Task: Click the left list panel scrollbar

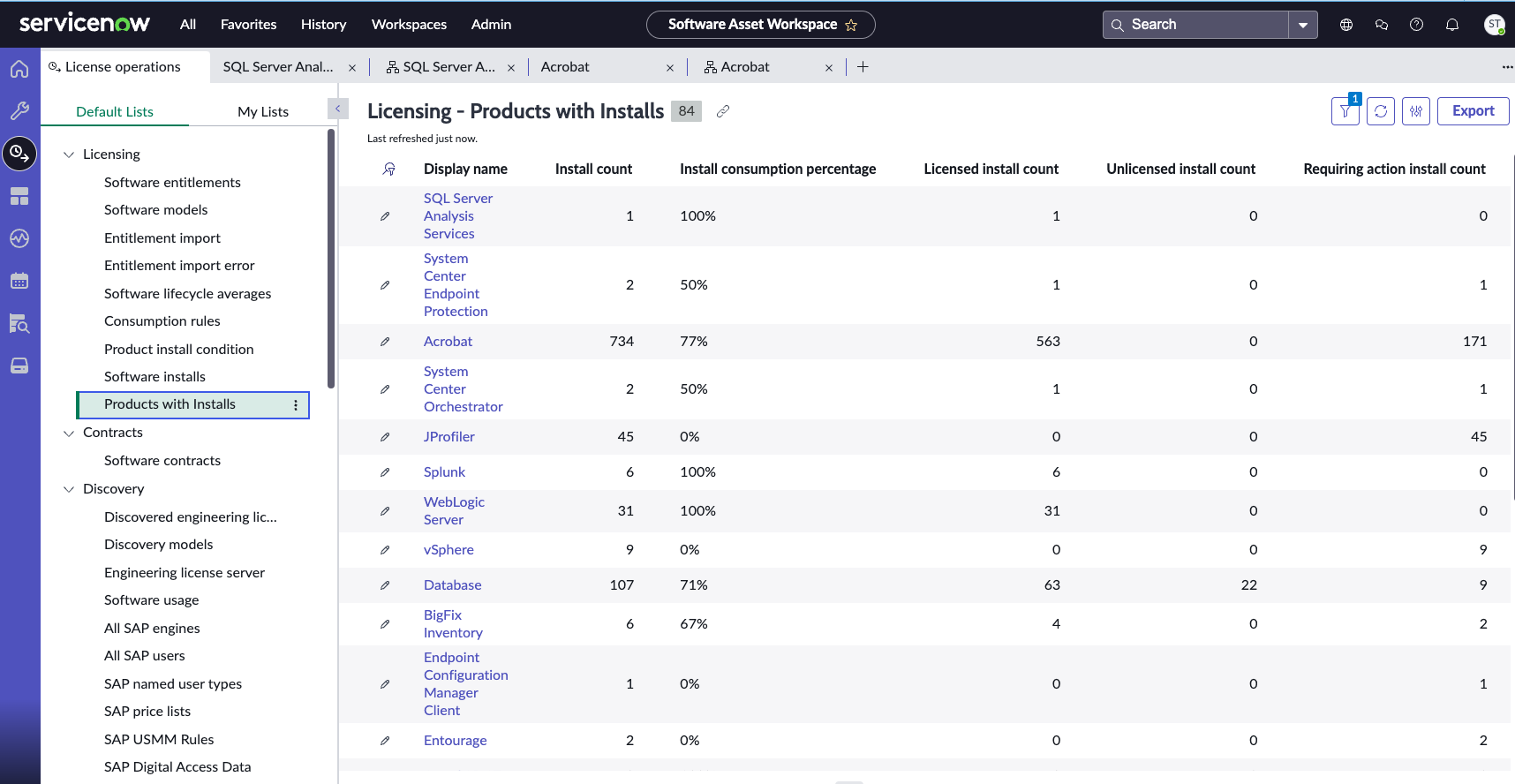Action: click(331, 258)
